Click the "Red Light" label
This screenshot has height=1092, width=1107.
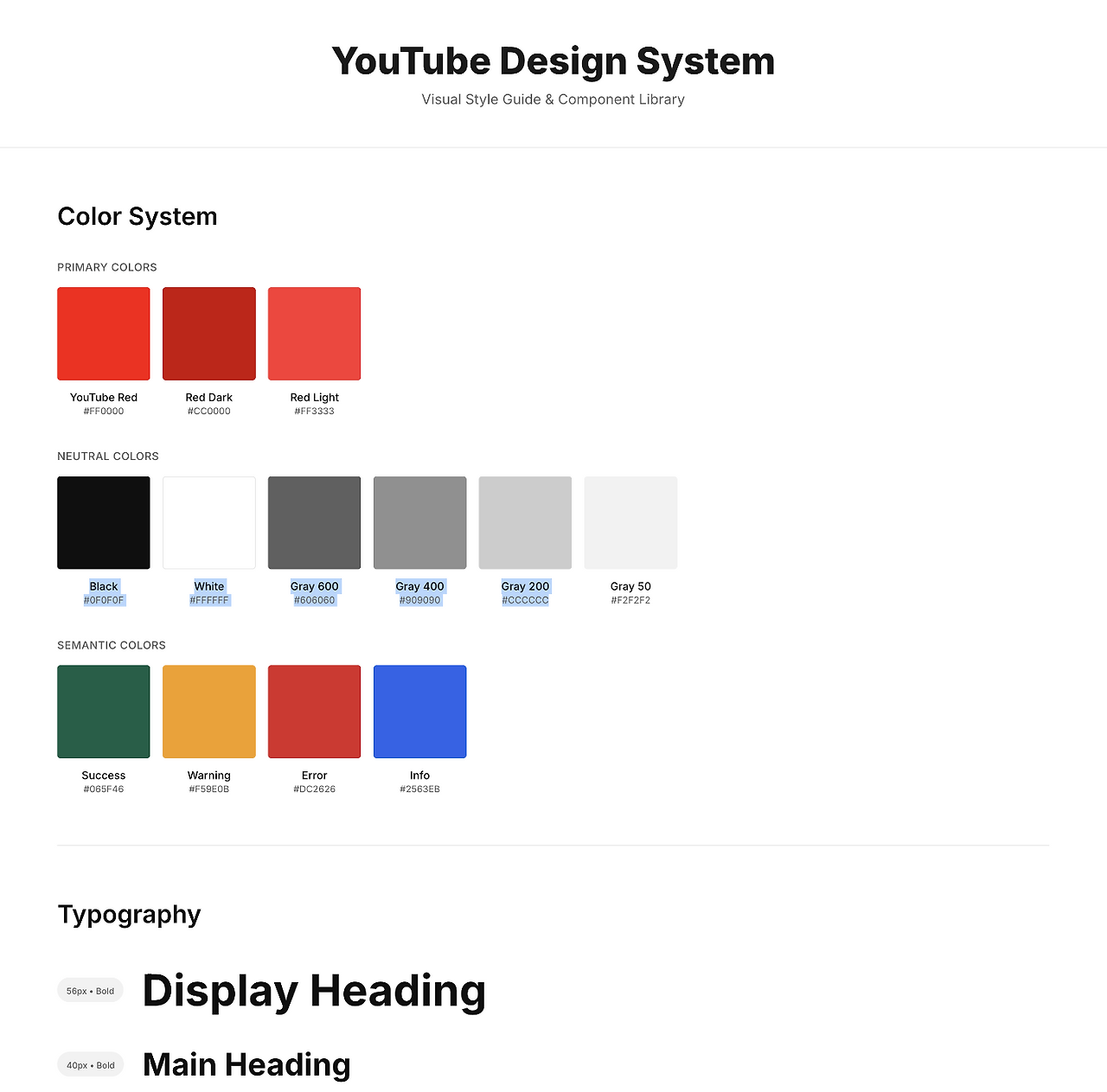[315, 398]
